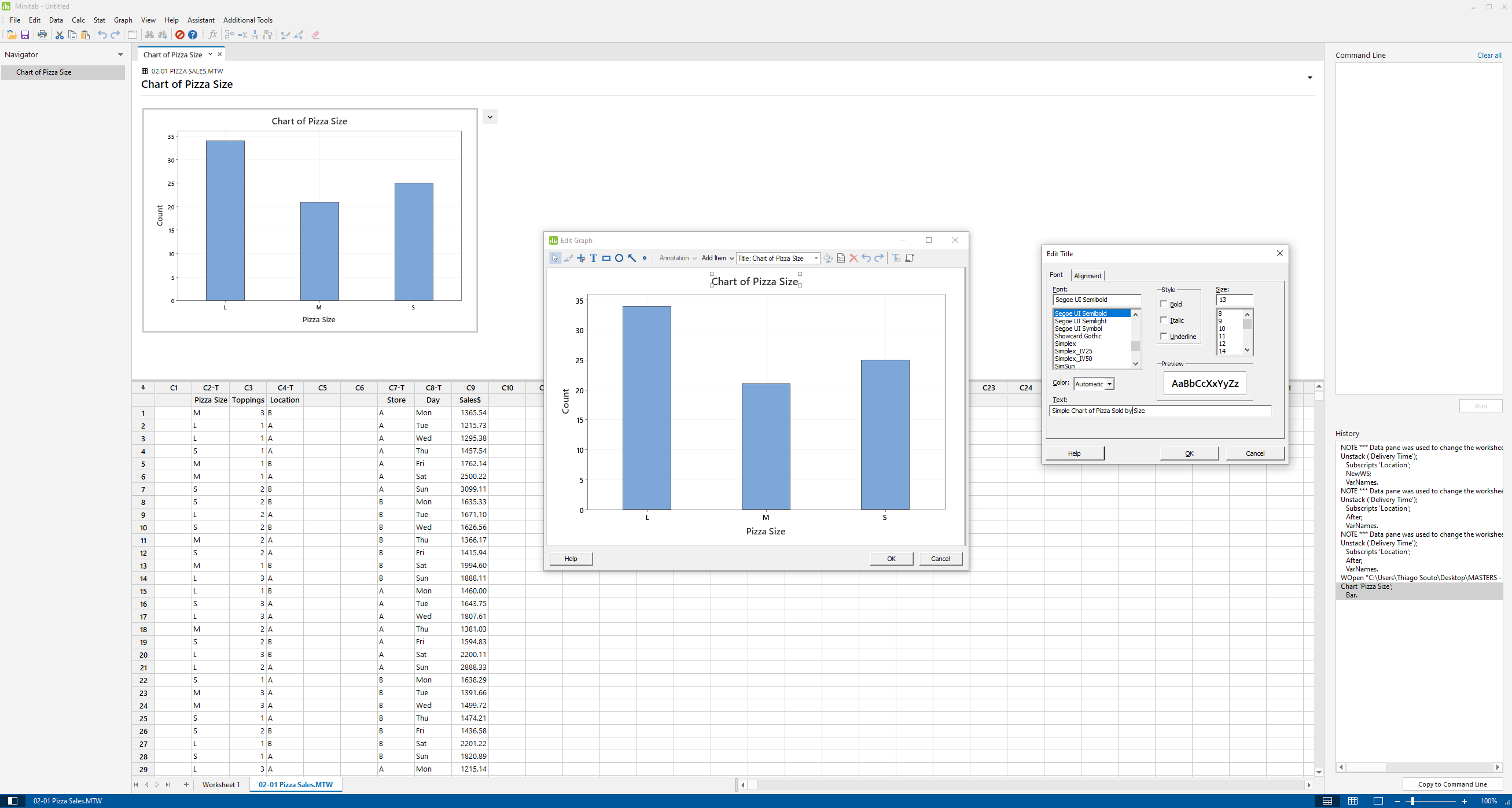Open dropdown arrow on Chart of Pizza Size tab
This screenshot has width=1512, height=808.
tap(210, 54)
